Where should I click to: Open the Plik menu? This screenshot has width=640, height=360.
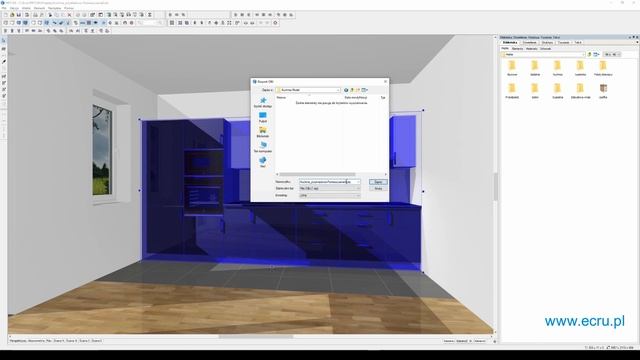click(x=4, y=8)
